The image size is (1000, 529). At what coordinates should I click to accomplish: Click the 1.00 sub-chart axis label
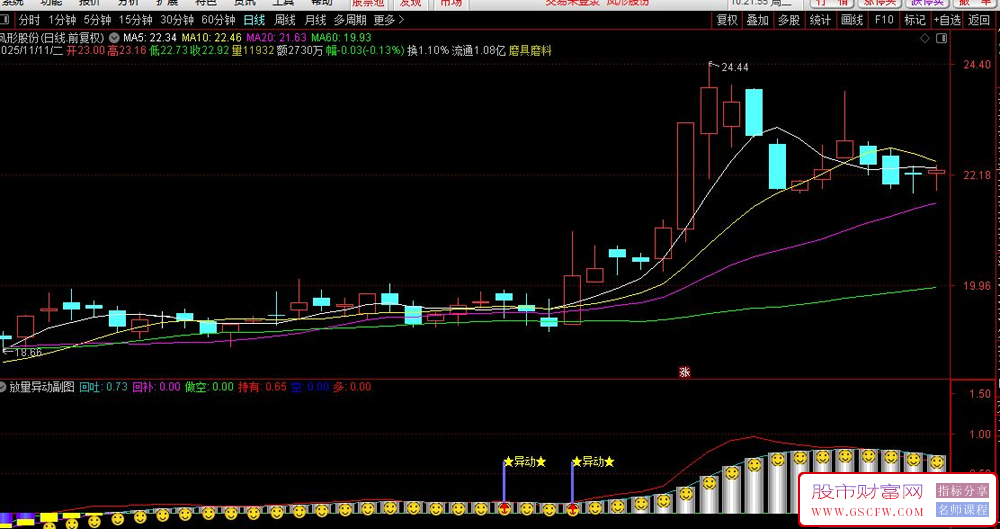point(978,435)
